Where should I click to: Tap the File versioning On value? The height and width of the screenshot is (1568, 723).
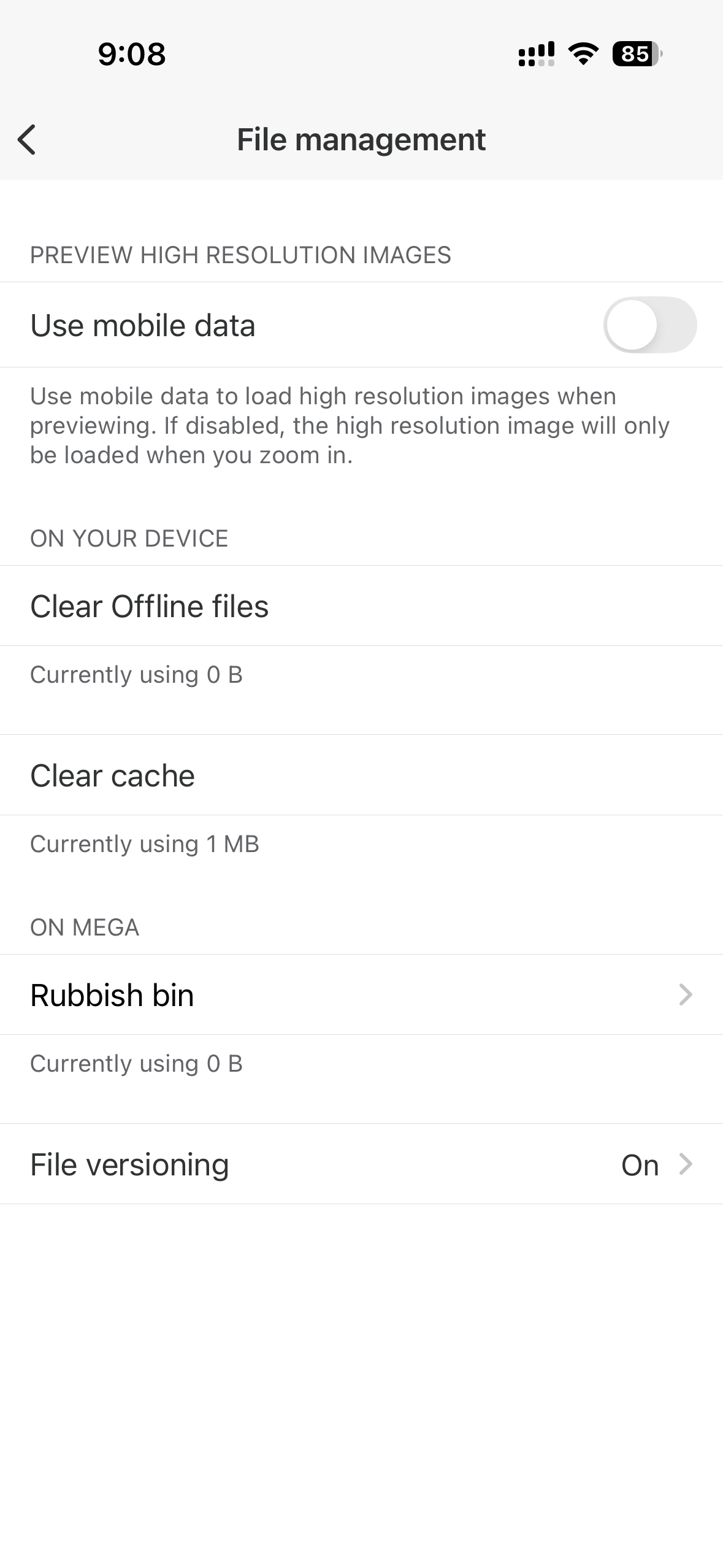click(x=640, y=1165)
